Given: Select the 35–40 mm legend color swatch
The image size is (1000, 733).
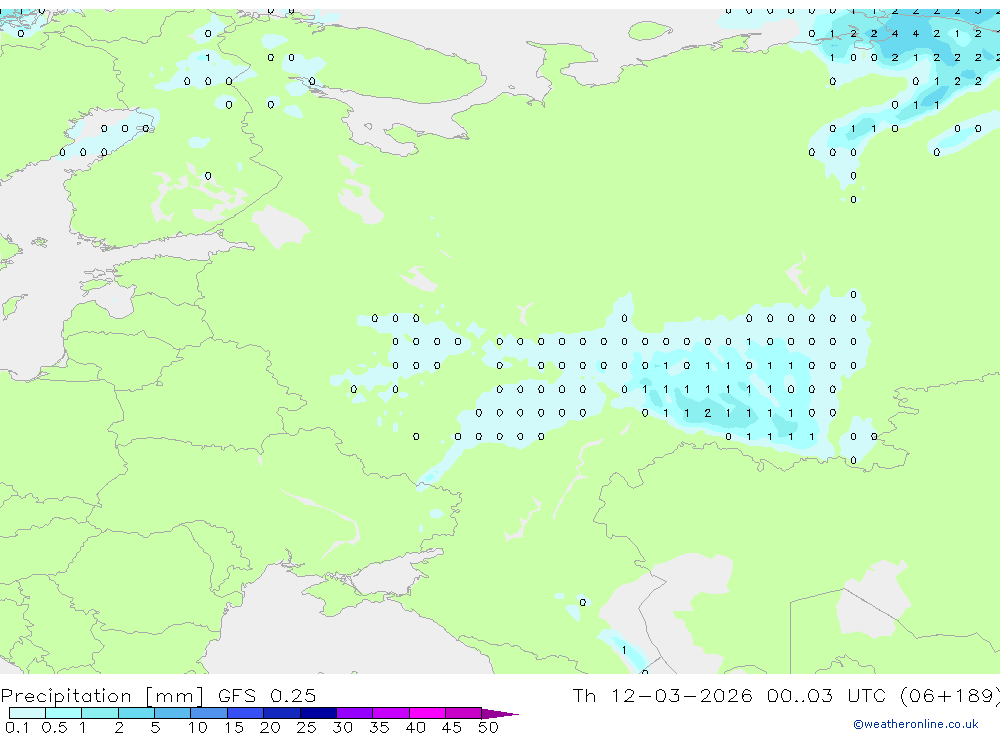Looking at the screenshot, I should click(x=391, y=713).
